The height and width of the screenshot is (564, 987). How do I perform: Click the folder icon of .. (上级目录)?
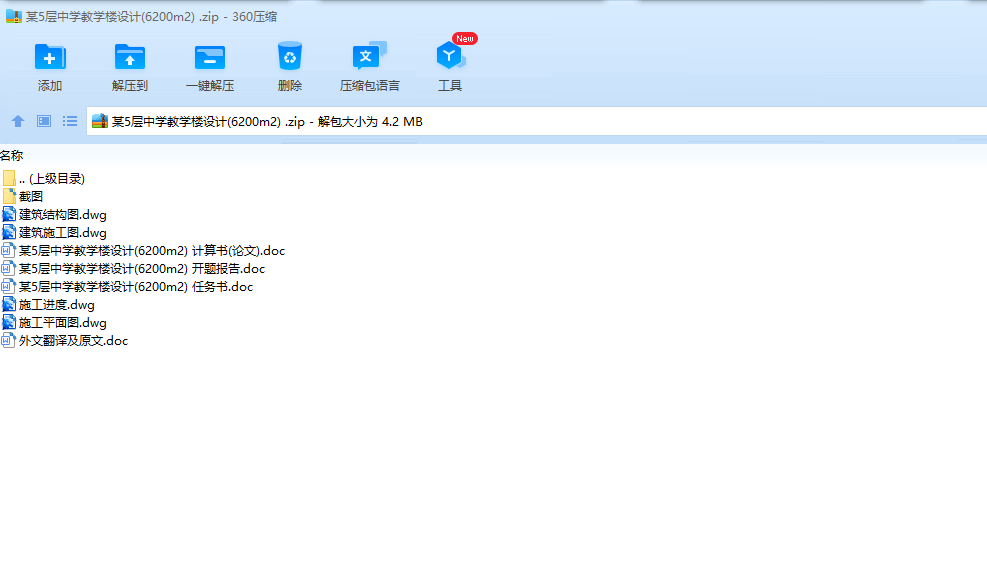(9, 178)
